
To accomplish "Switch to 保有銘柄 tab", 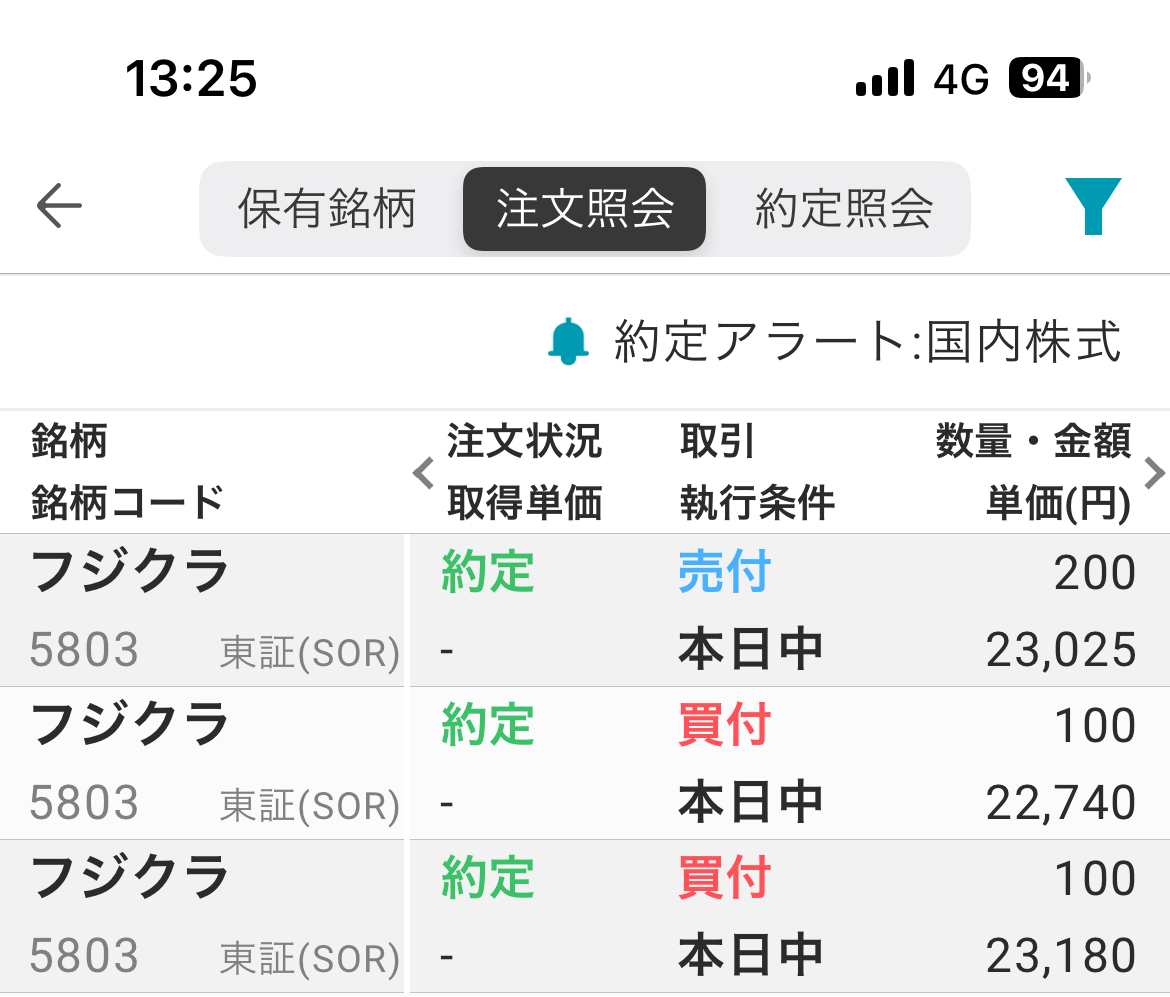I will tap(327, 209).
